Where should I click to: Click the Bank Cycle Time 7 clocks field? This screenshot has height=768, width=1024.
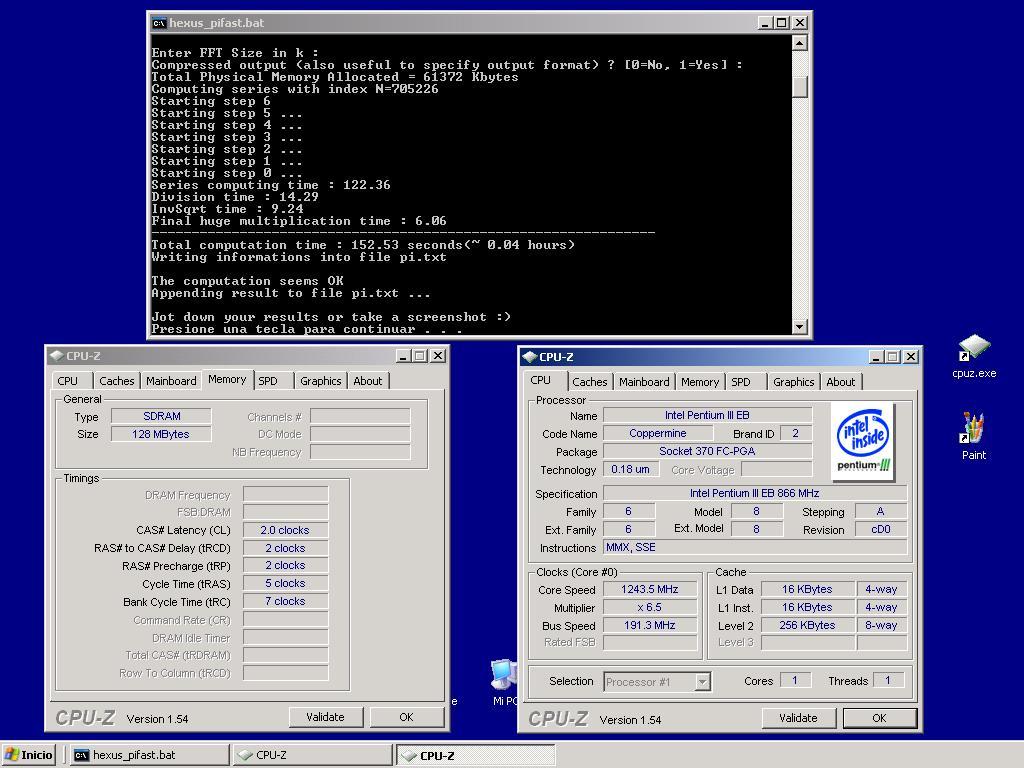285,601
